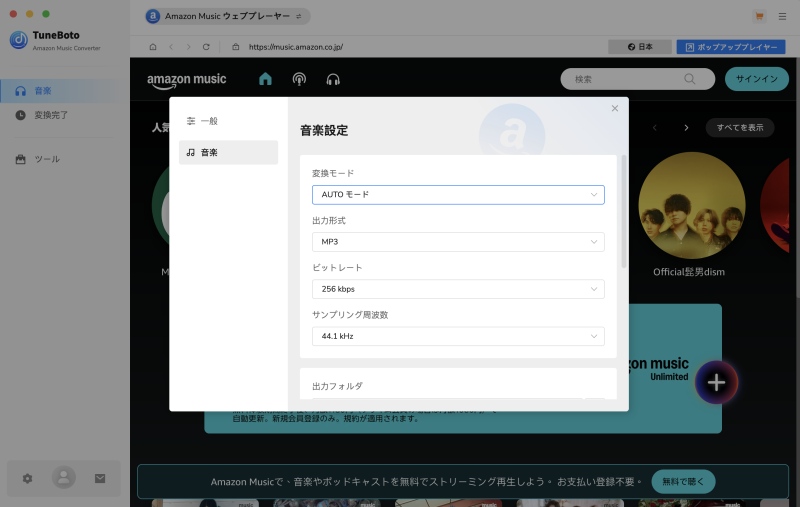Go to Amazon Music home icon
The height and width of the screenshot is (507, 800).
tap(265, 79)
